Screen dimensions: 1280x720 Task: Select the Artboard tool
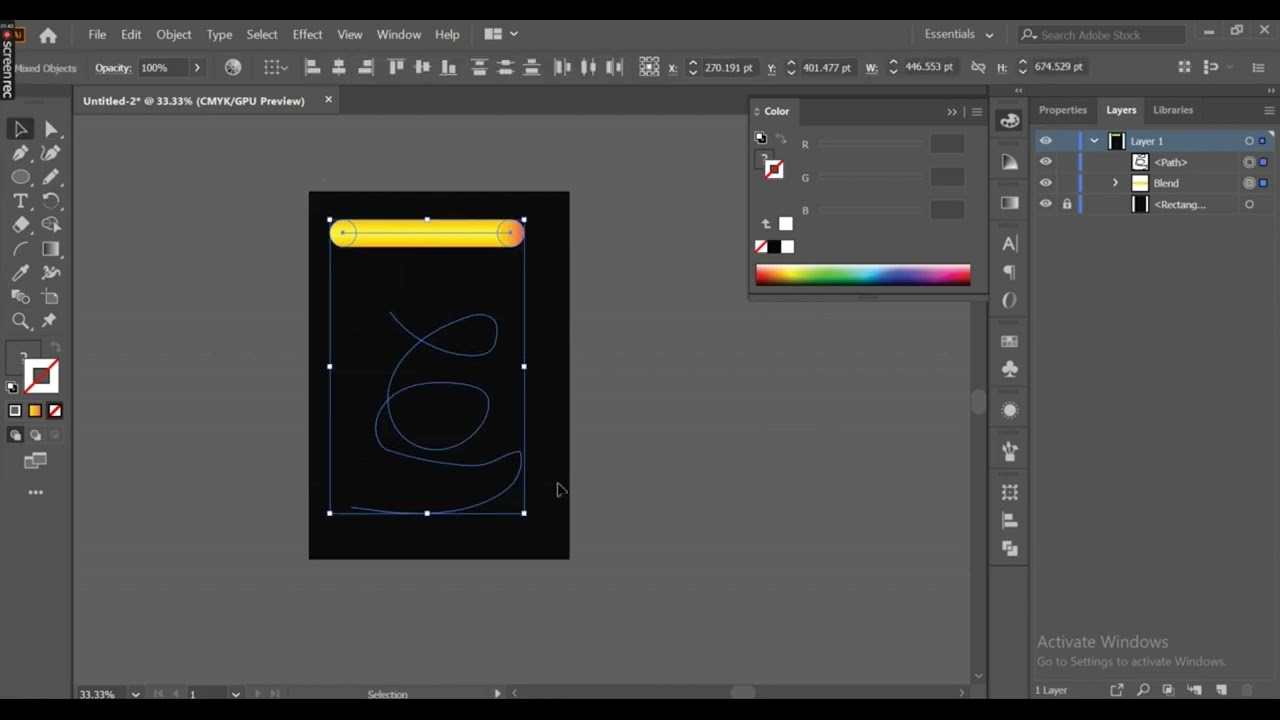click(51, 297)
